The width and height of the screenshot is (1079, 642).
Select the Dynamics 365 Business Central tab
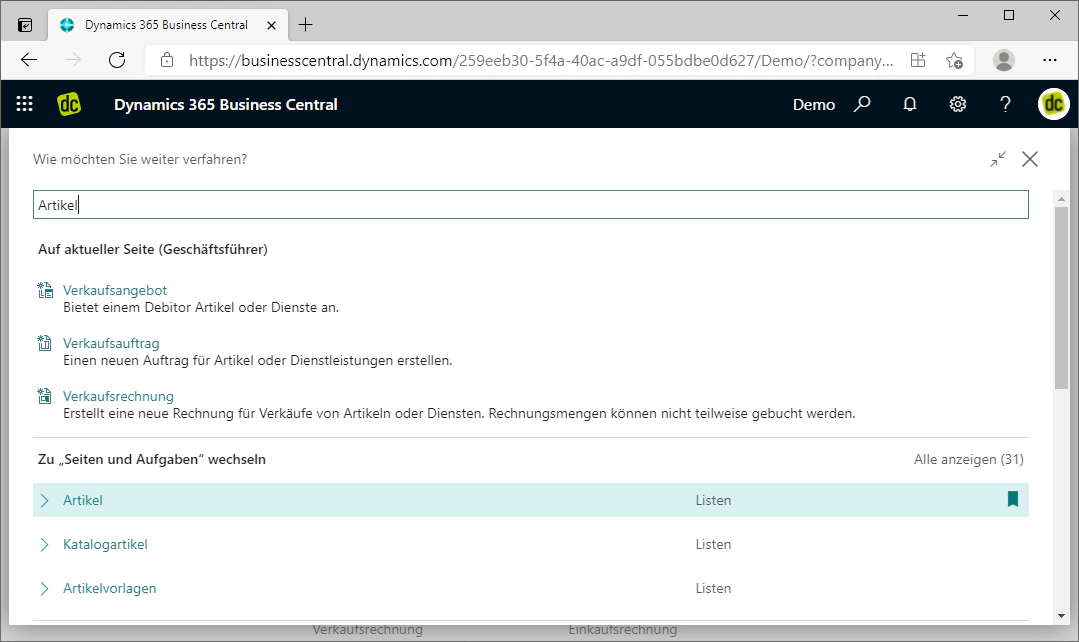coord(165,25)
